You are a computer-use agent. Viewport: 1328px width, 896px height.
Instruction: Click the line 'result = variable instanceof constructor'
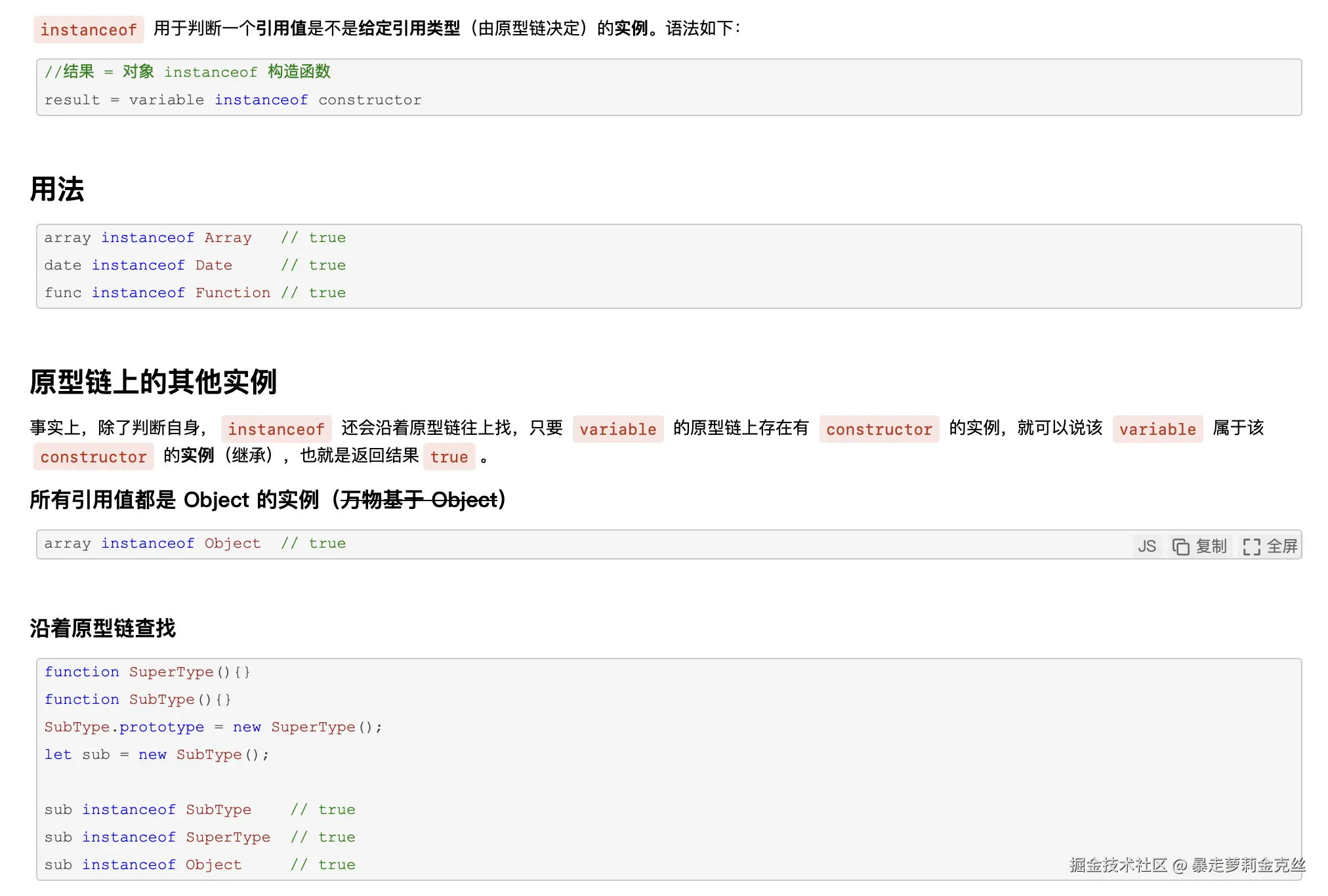(x=233, y=100)
